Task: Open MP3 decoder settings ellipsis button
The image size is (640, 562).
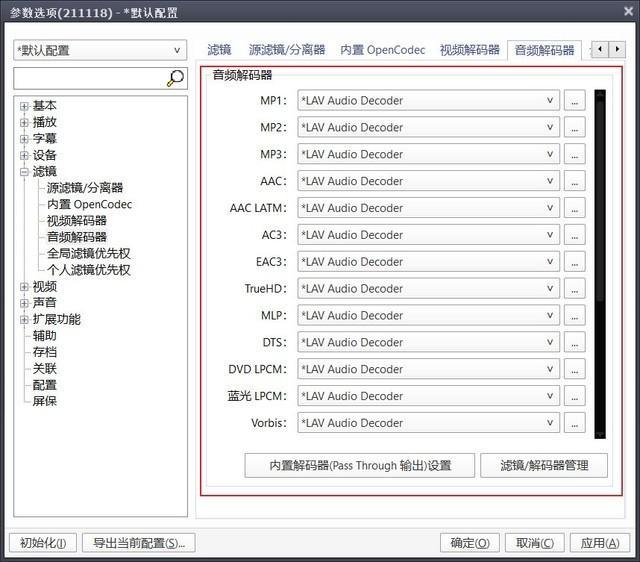Action: [574, 154]
